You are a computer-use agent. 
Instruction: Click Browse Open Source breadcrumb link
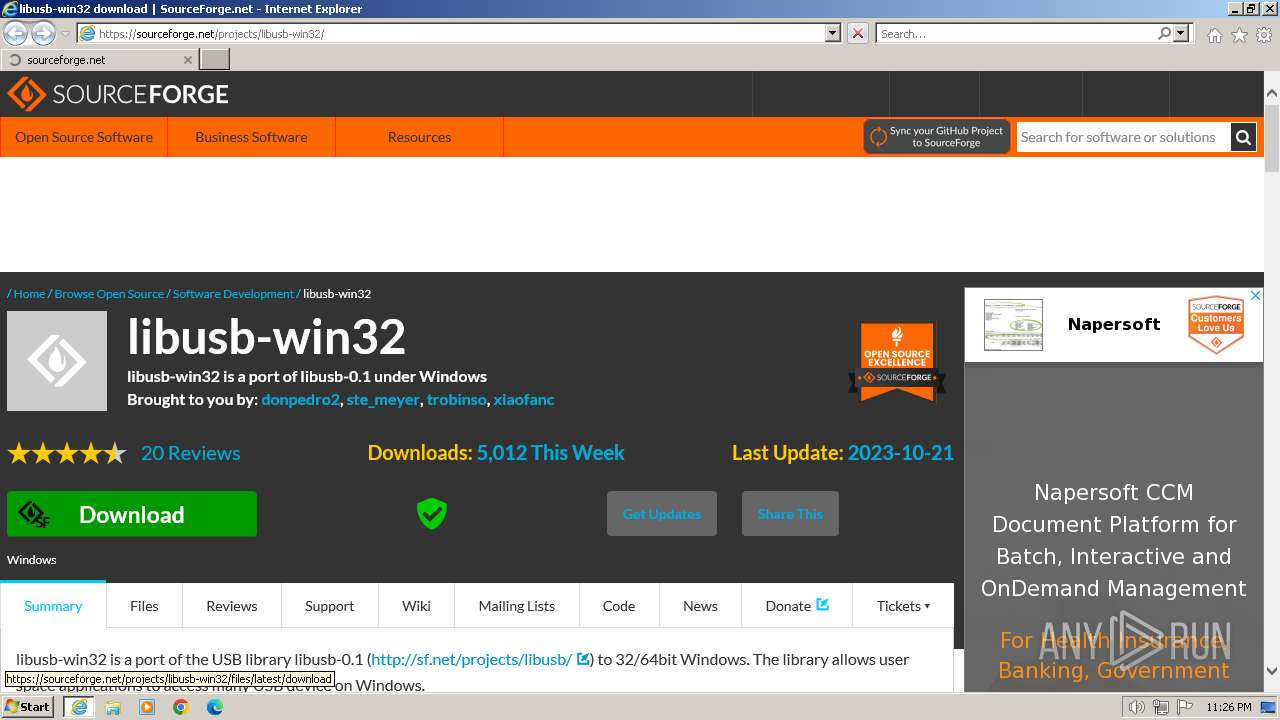tap(109, 293)
